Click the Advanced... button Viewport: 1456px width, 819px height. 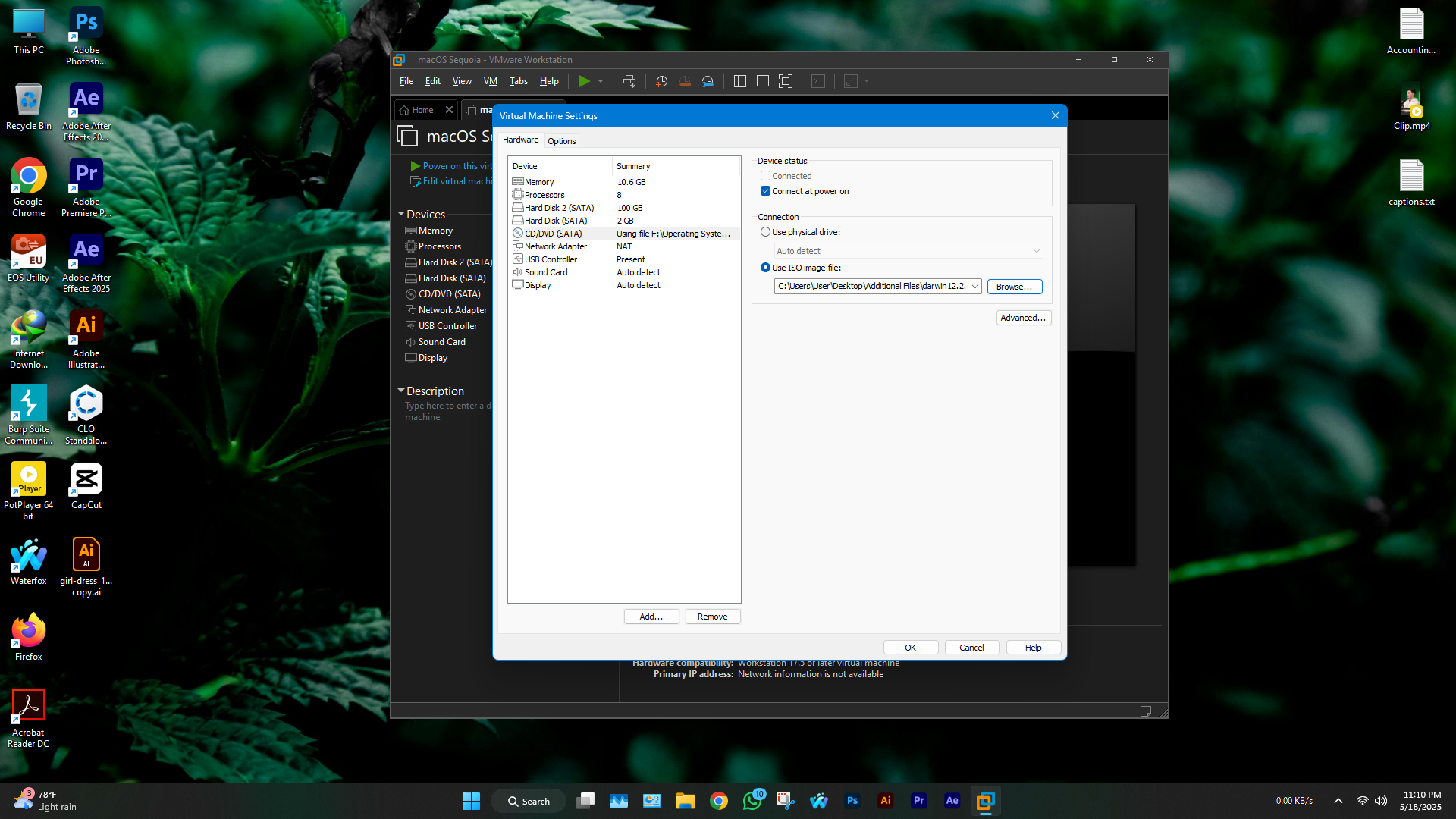click(1023, 318)
